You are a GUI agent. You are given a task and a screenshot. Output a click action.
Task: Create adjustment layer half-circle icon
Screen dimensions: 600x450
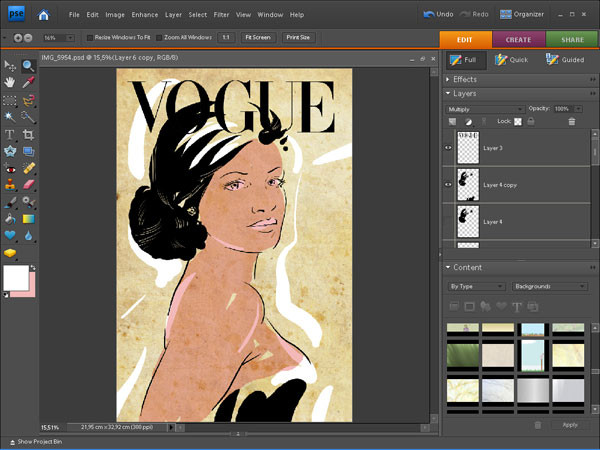click(468, 122)
